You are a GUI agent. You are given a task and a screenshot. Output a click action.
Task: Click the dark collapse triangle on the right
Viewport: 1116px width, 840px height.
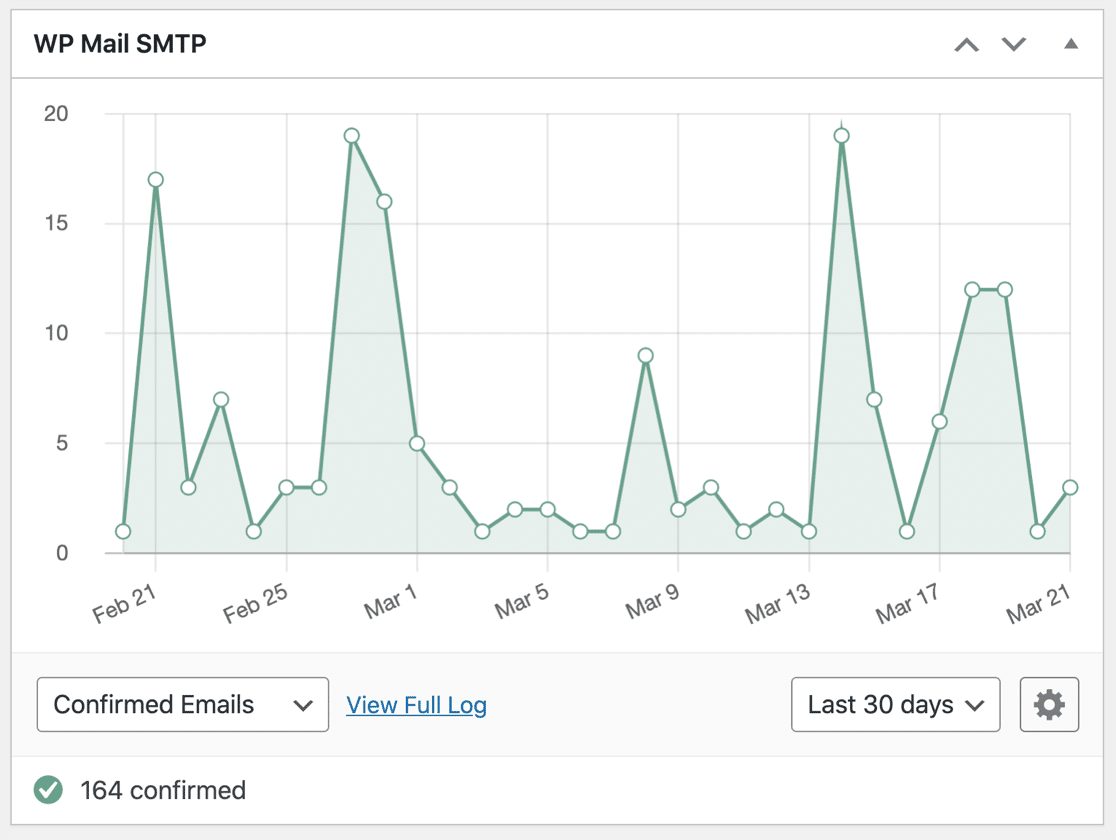(1070, 44)
